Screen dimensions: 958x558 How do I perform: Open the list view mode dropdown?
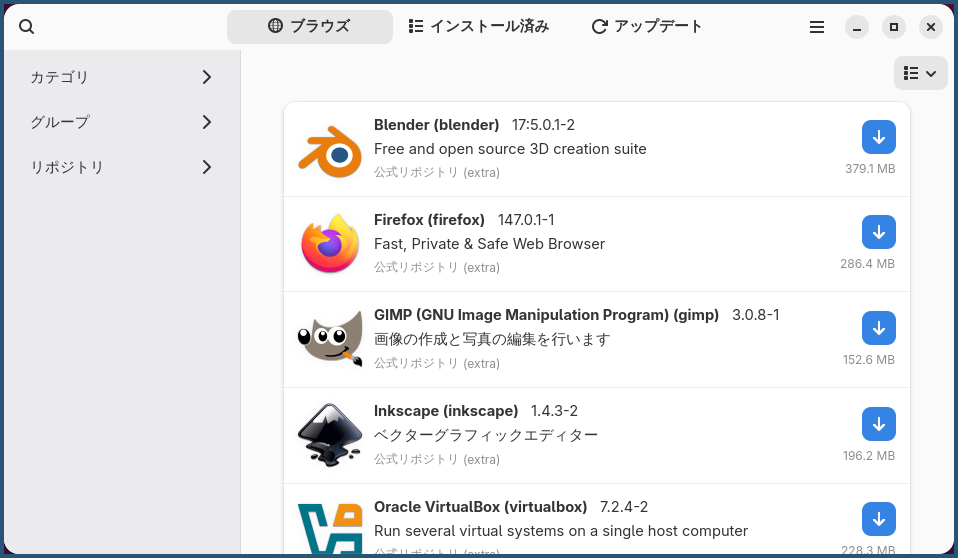pos(920,73)
